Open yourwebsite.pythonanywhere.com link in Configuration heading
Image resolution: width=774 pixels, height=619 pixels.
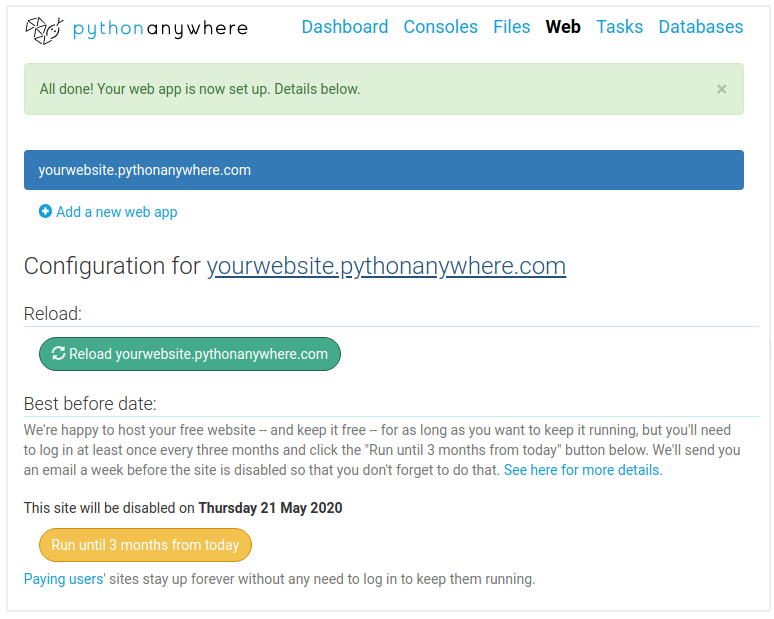[386, 266]
